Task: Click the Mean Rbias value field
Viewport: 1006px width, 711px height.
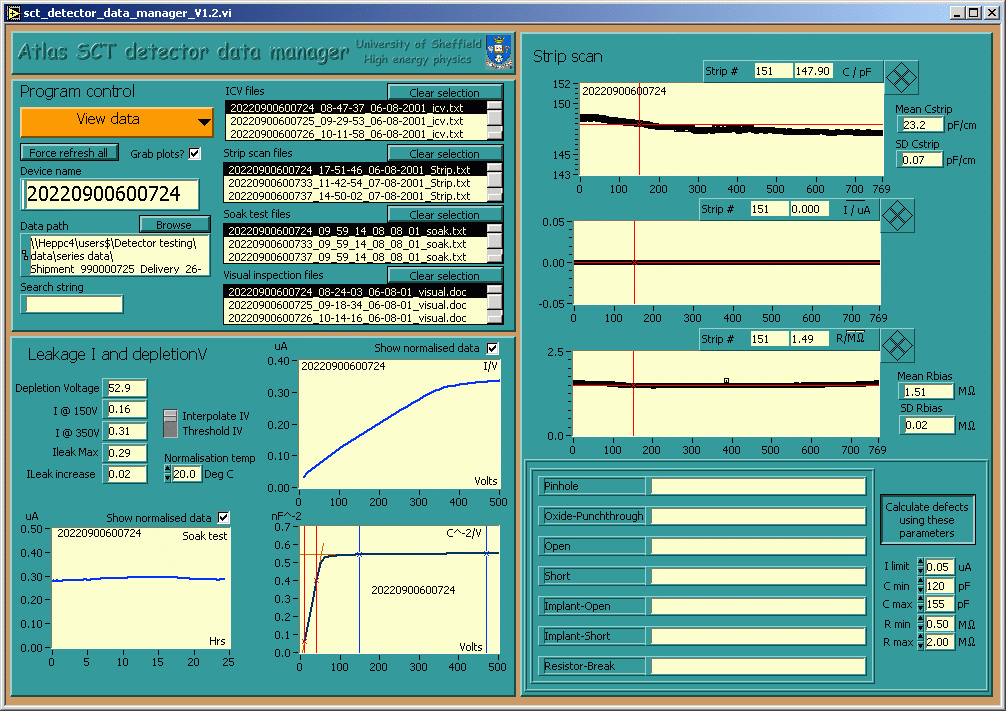Action: pos(928,391)
